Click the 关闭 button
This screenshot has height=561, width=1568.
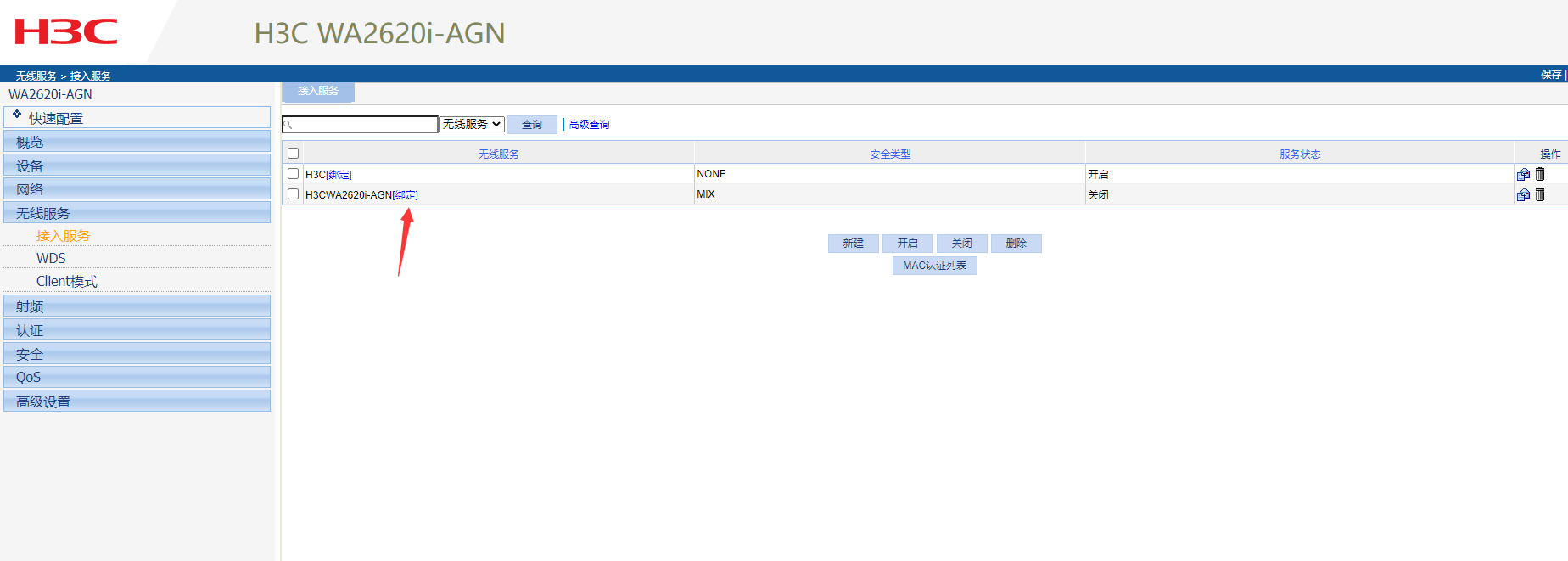[962, 244]
